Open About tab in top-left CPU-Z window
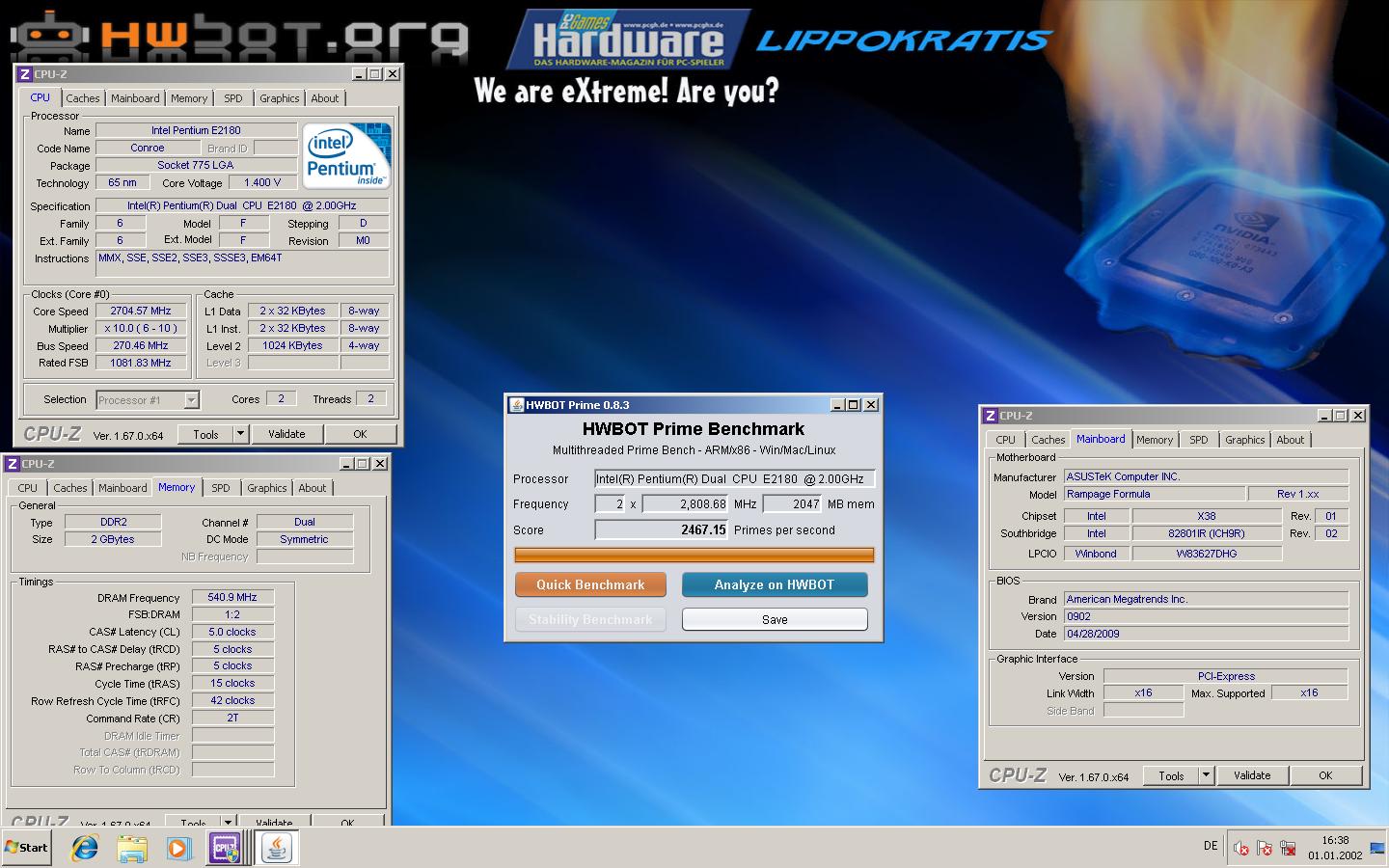This screenshot has height=868, width=1389. [325, 98]
